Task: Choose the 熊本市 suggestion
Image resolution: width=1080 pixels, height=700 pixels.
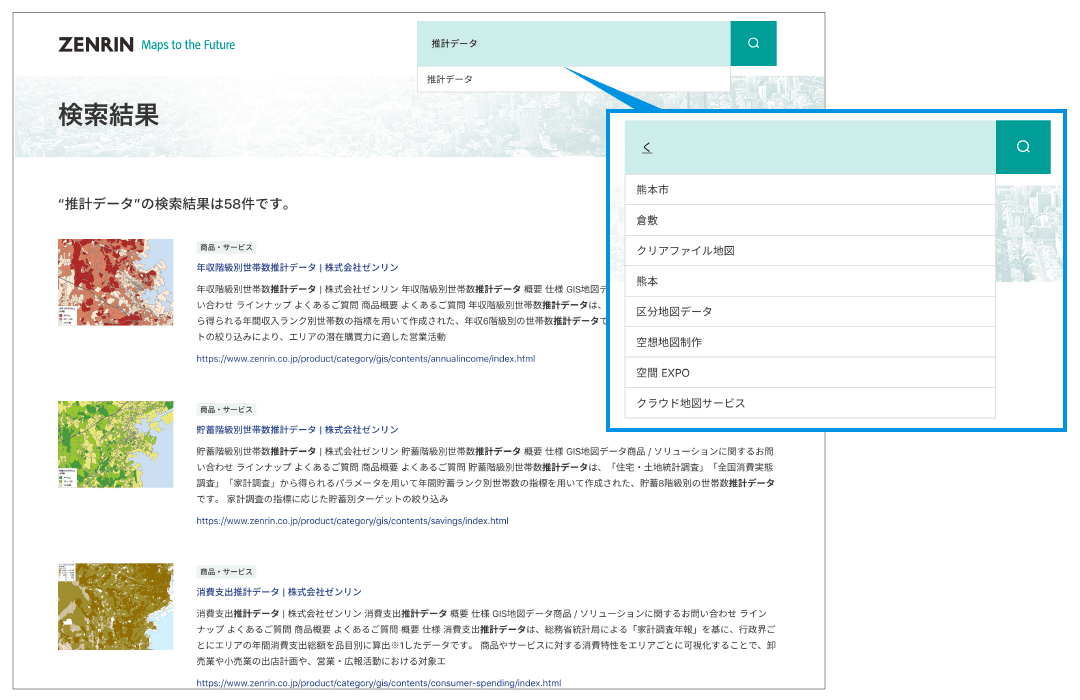Action: coord(810,189)
